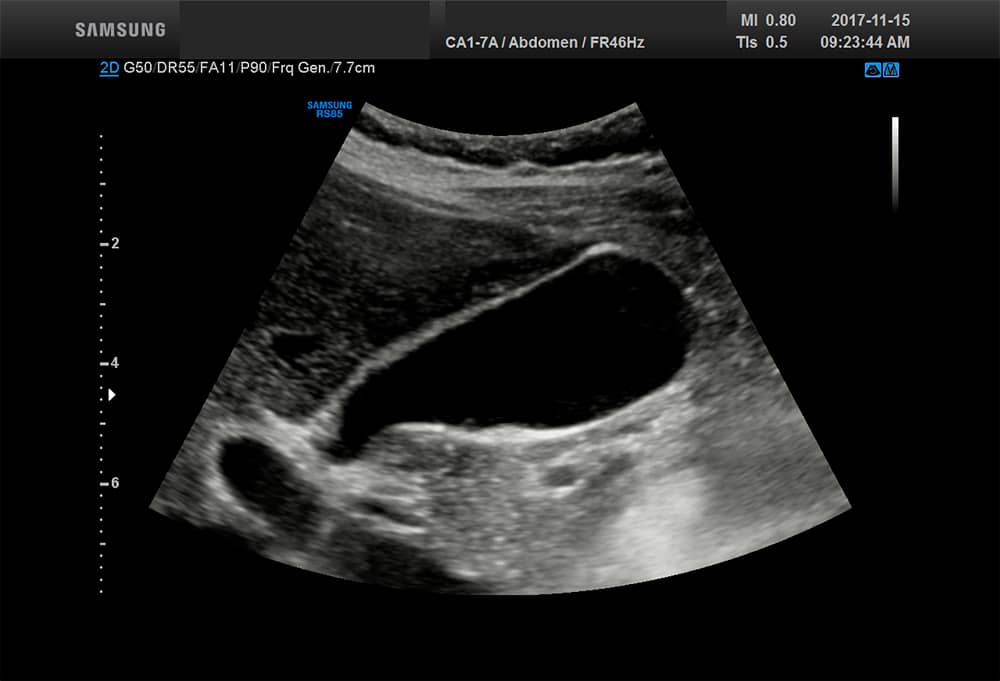Screen dimensions: 1000x681
Task: Click the white focal zone triangle marker
Action: pos(112,396)
